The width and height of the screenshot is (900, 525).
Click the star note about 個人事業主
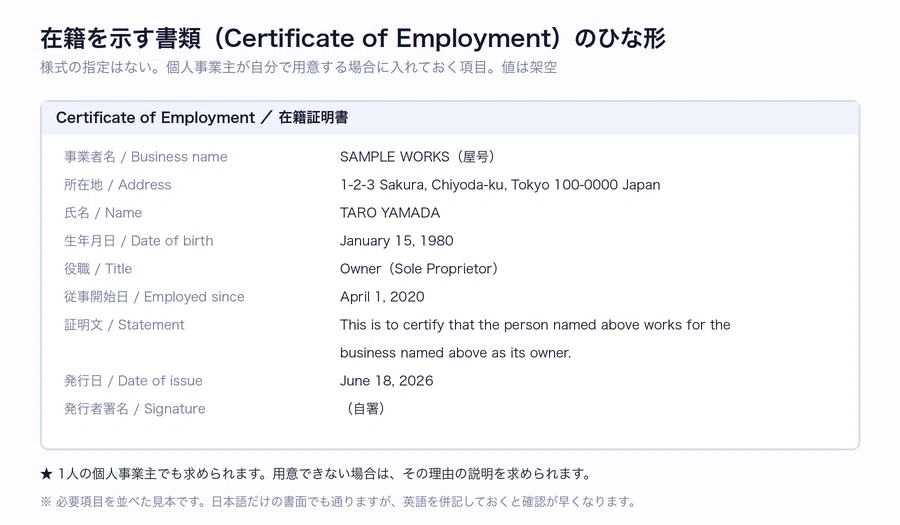coord(317,474)
